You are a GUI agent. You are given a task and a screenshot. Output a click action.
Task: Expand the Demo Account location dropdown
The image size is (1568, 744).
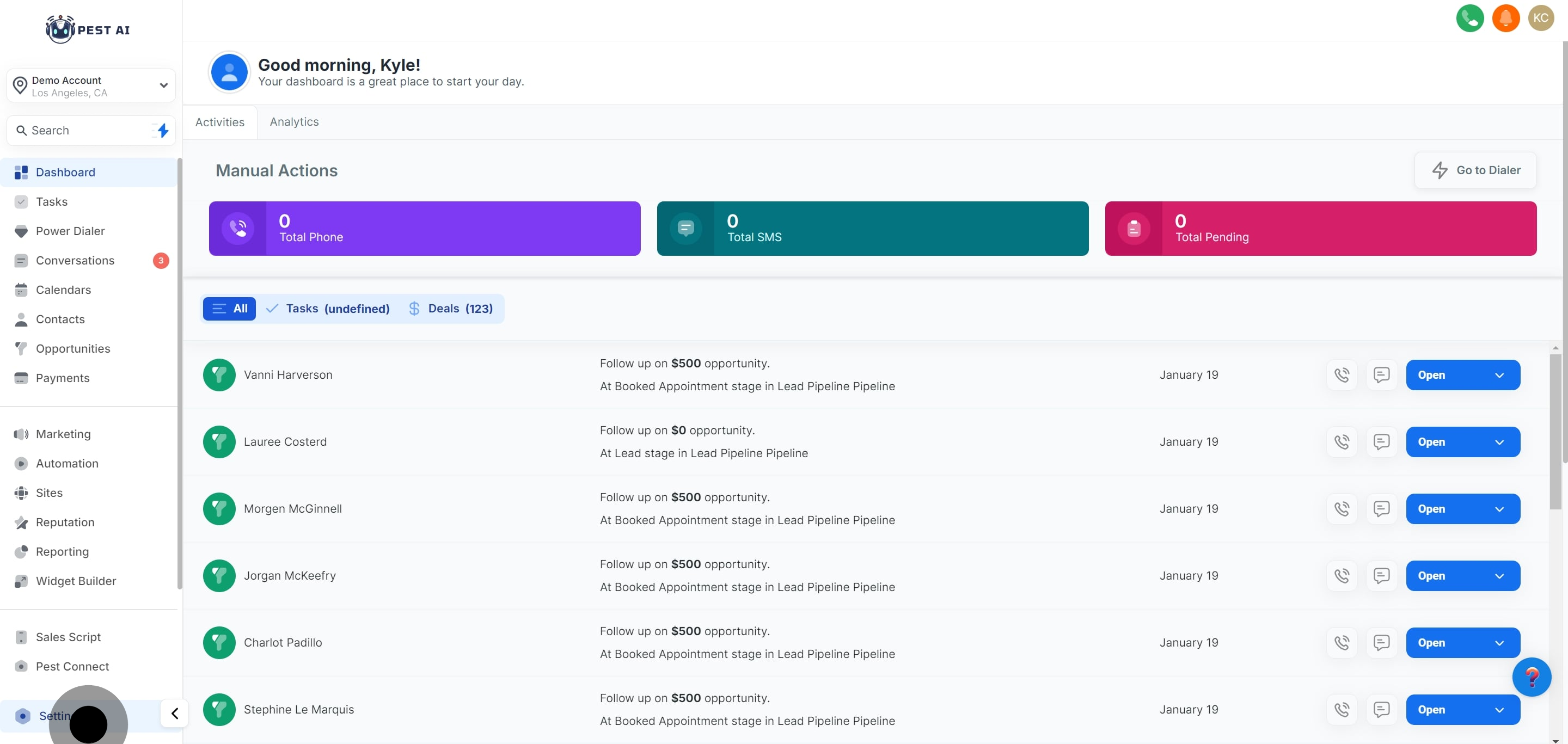pos(163,85)
